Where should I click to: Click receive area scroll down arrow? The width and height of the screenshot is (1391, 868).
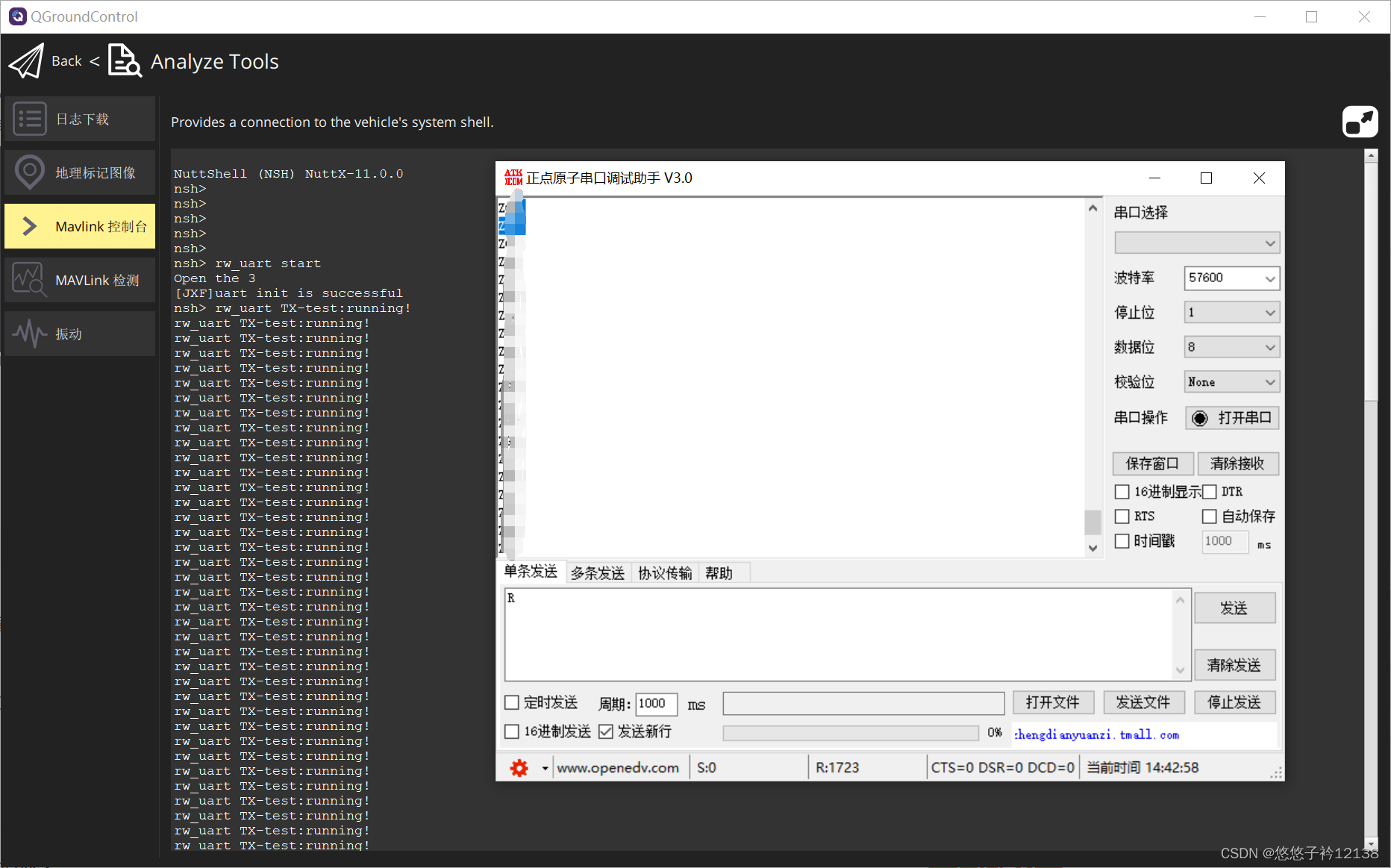[1093, 548]
